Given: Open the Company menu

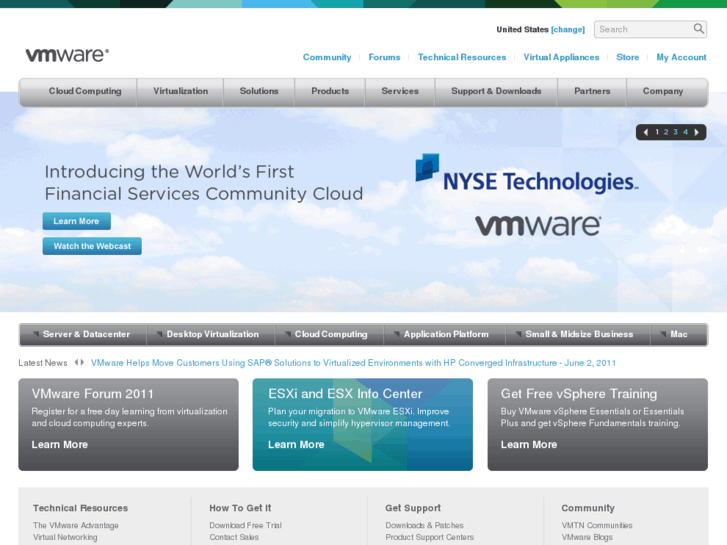Looking at the screenshot, I should click(663, 91).
